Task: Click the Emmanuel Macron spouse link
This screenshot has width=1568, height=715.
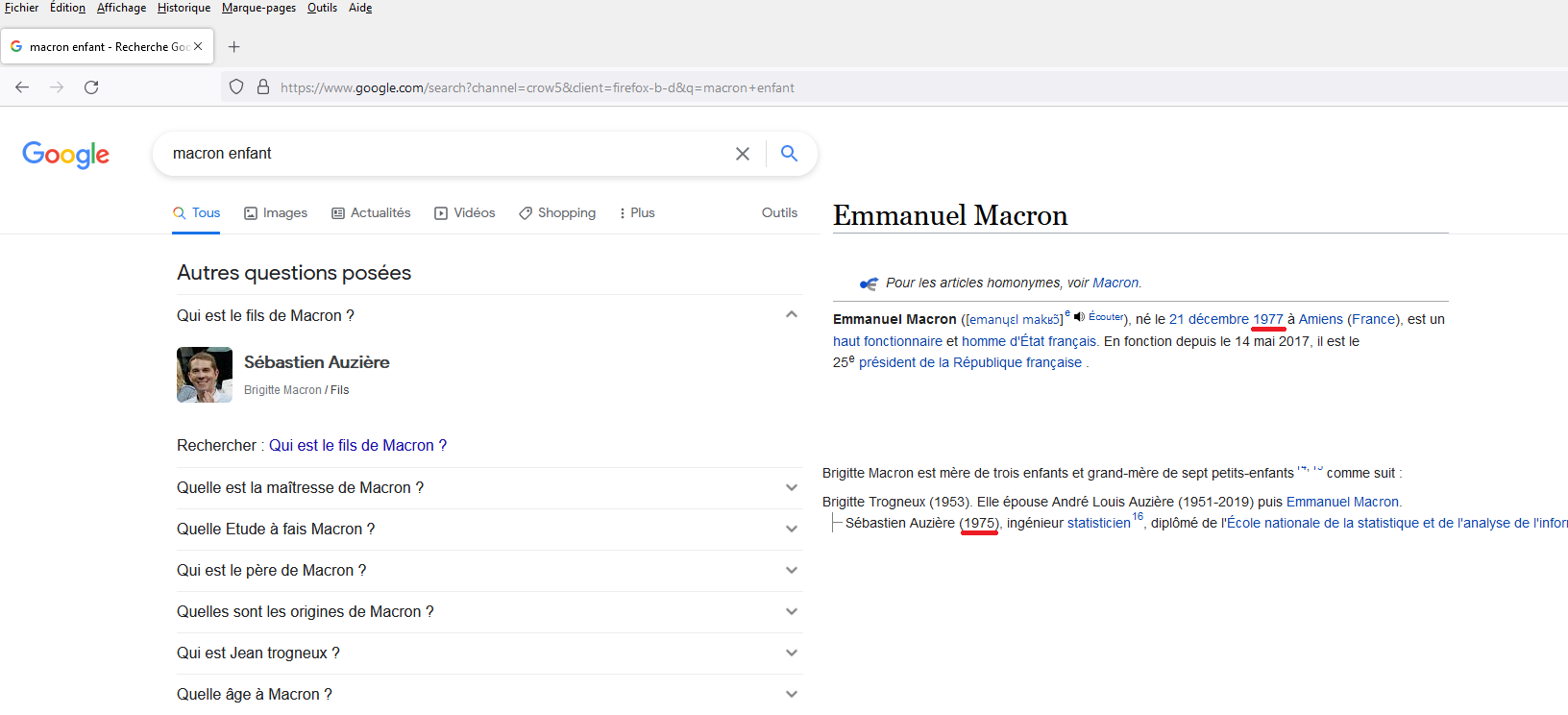Action: tap(1342, 503)
